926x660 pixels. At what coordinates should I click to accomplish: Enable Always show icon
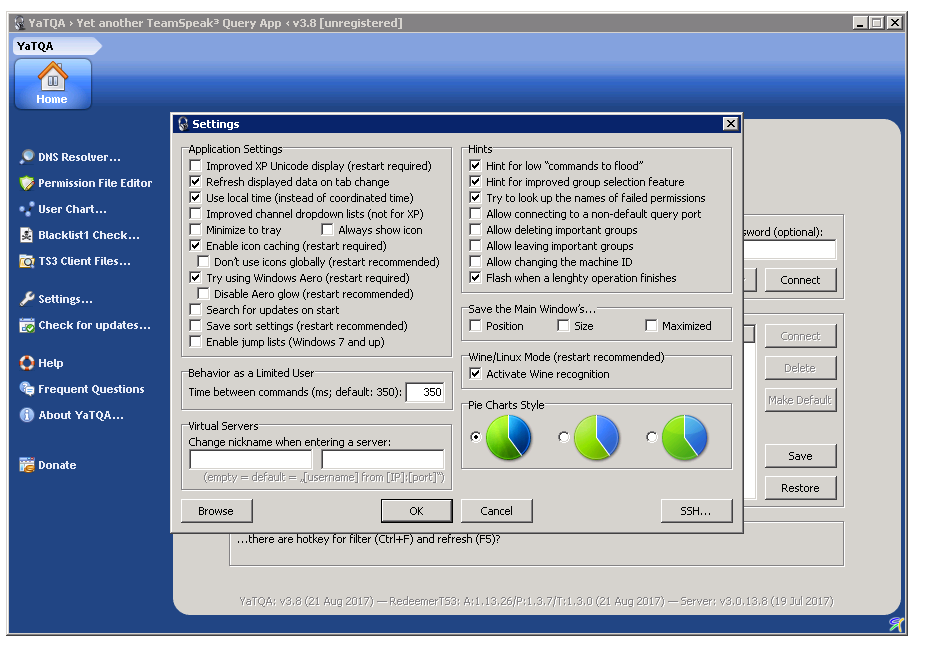pos(328,230)
